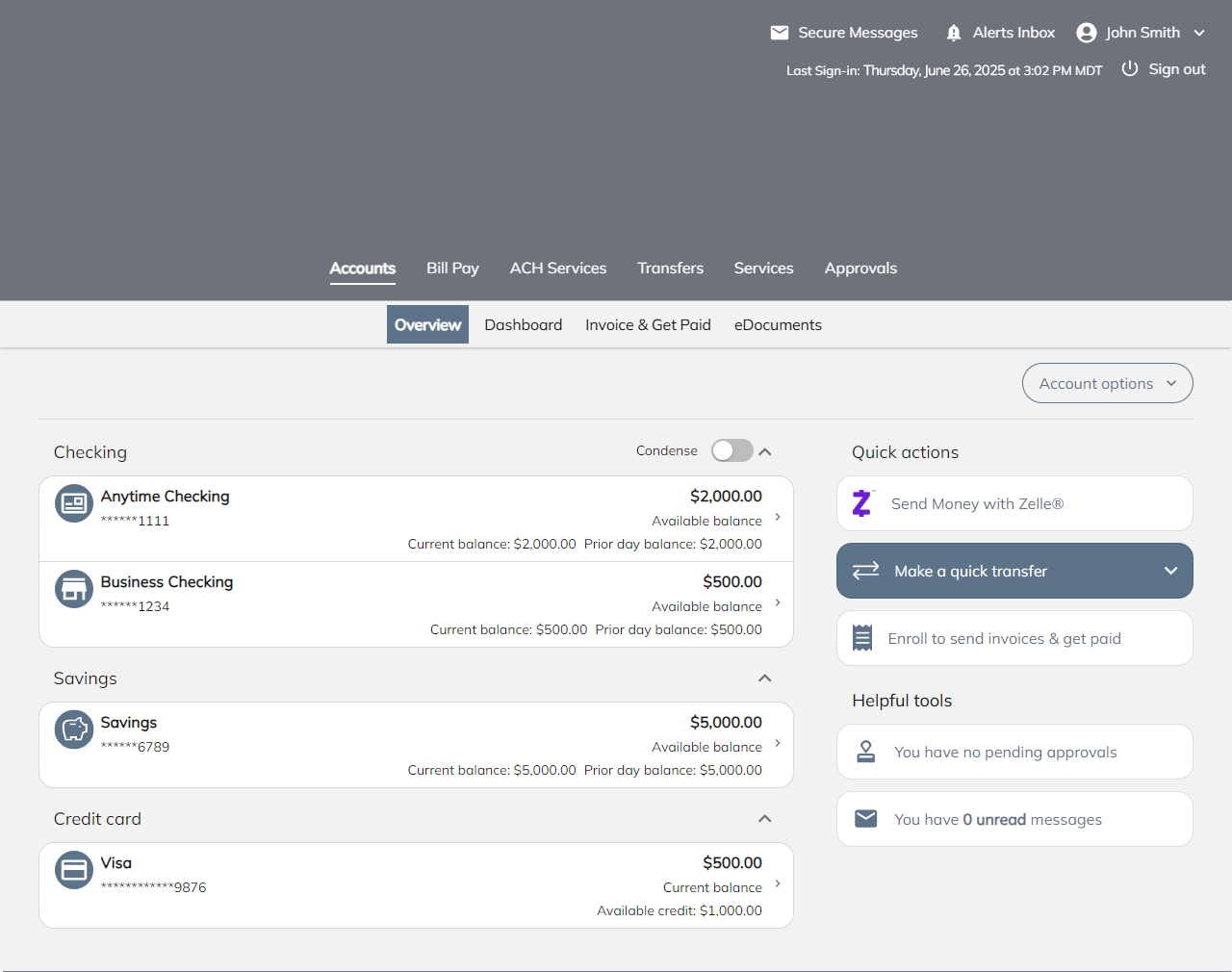1232x972 pixels.
Task: Click the Secure Messages envelope icon
Action: pyautogui.click(x=780, y=33)
